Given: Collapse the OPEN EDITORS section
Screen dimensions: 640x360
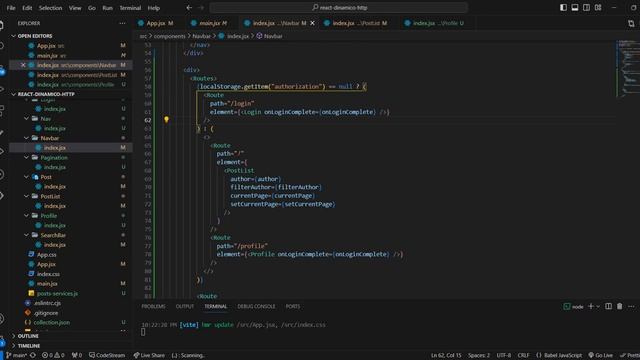Looking at the screenshot, I should tap(35, 36).
